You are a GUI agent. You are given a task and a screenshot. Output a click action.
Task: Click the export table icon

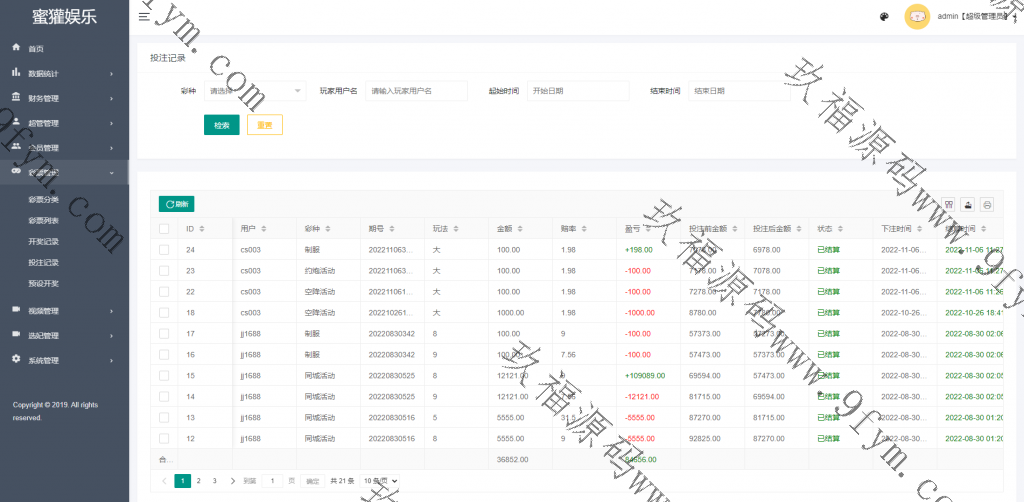pyautogui.click(x=968, y=204)
